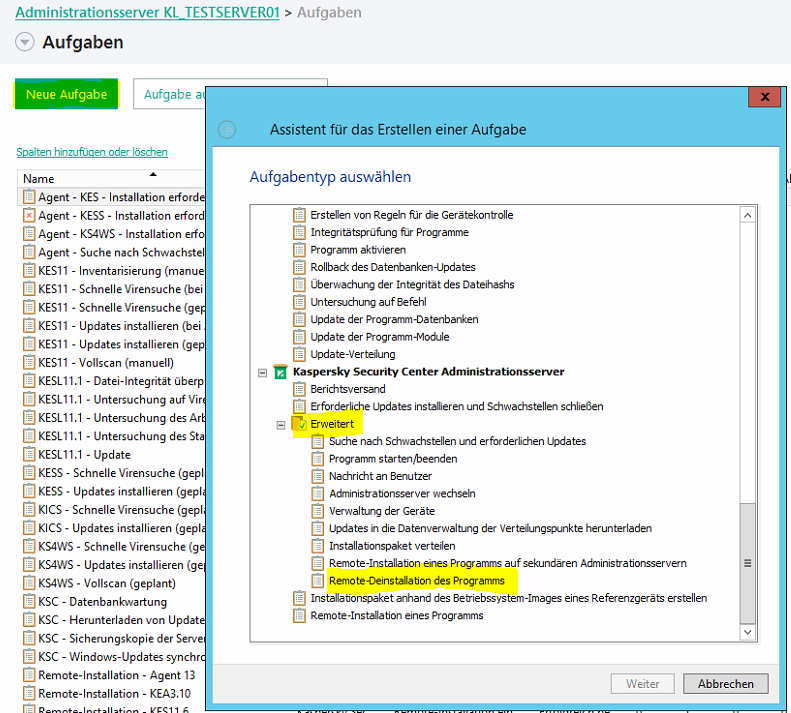Go back with the wizard back arrow
Viewport: 791px width, 713px height.
click(x=227, y=130)
